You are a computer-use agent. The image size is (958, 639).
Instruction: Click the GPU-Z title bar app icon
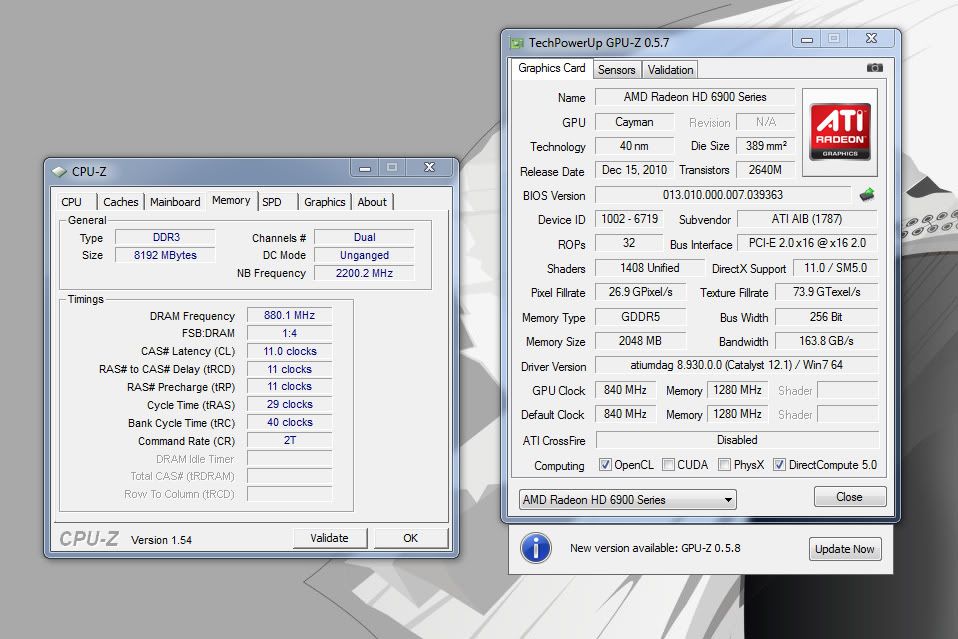517,43
